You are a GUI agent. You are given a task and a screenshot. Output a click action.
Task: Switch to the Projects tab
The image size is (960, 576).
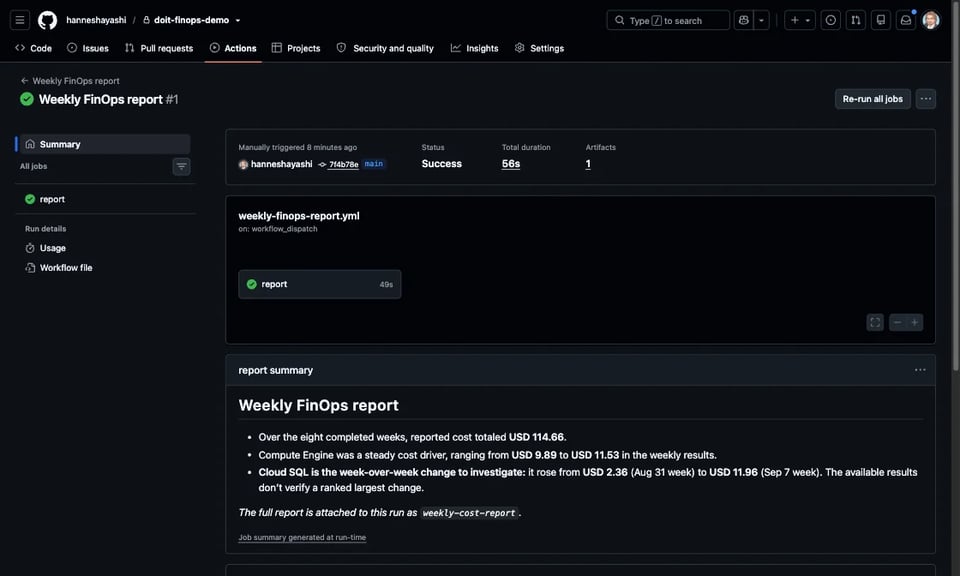click(296, 48)
